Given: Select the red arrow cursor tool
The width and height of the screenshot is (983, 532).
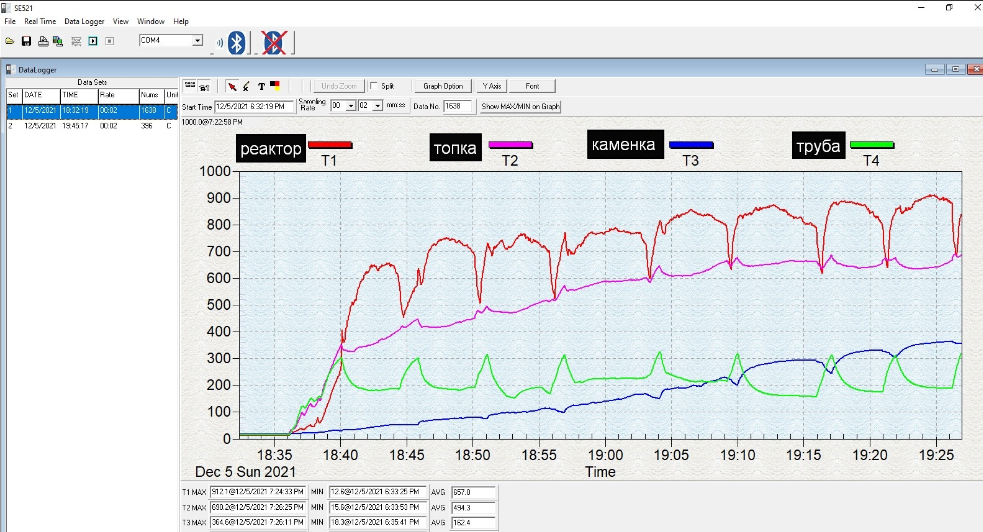Looking at the screenshot, I should [x=232, y=87].
